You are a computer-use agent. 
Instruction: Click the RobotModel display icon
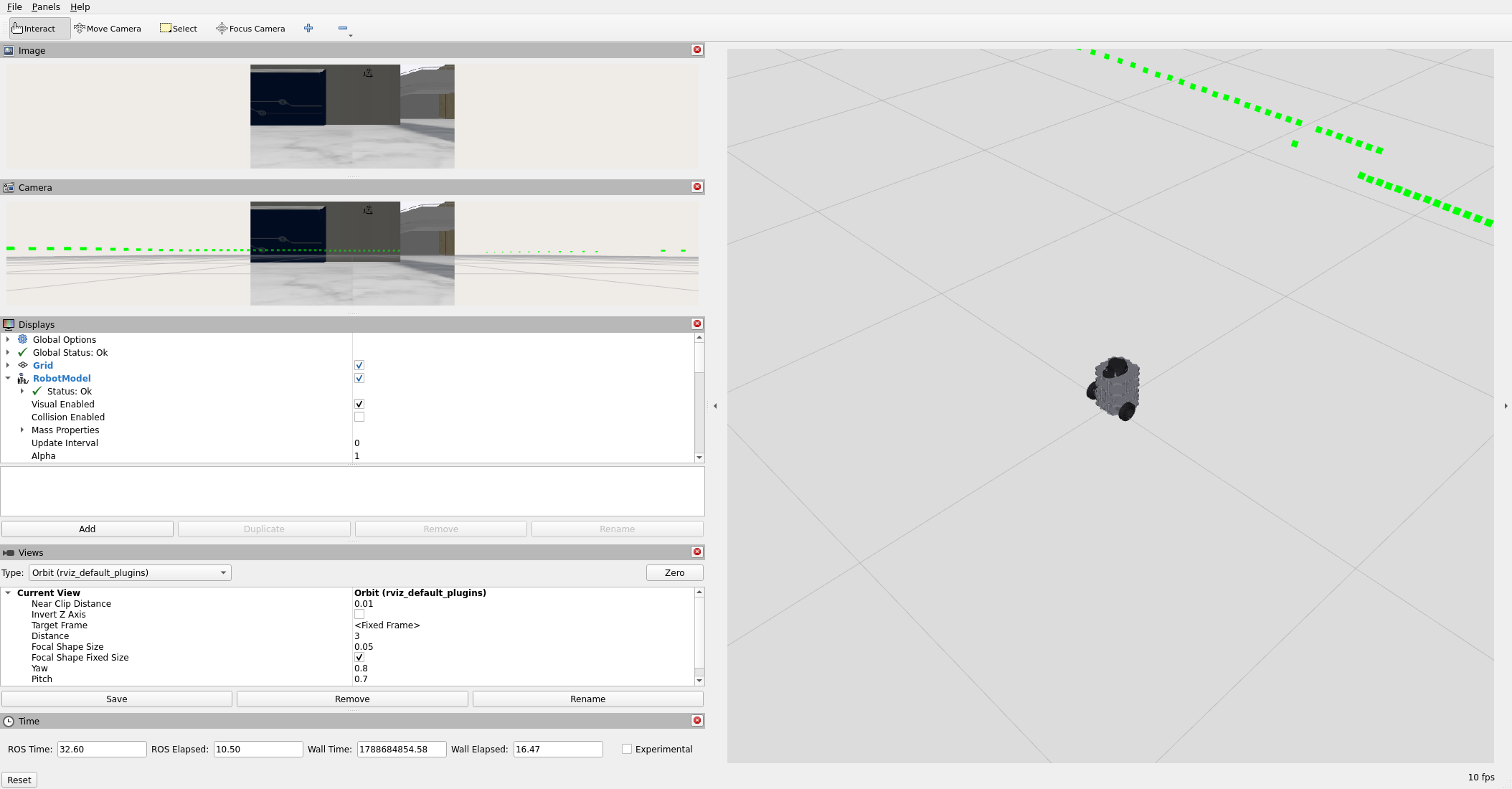(23, 378)
